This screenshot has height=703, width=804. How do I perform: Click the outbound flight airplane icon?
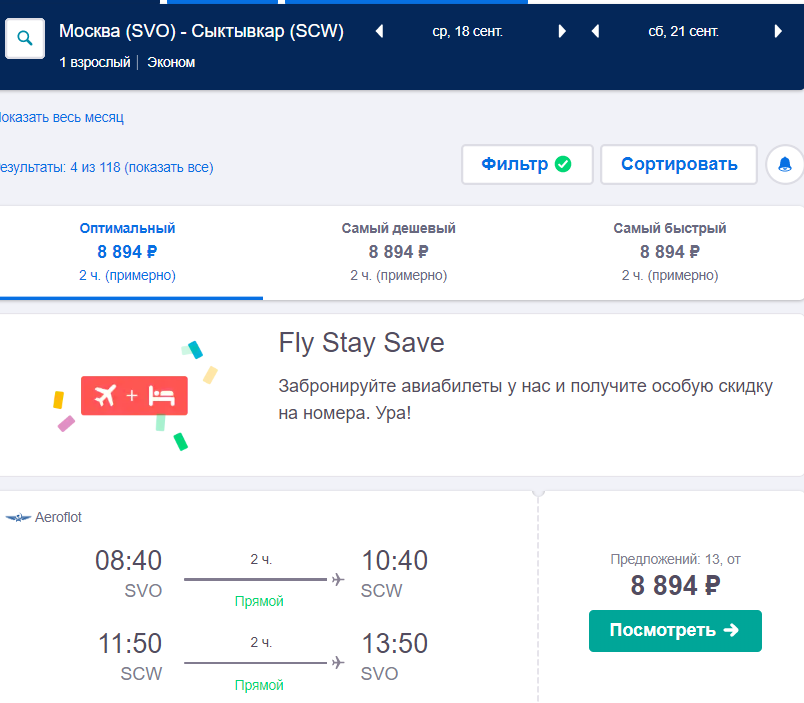[337, 579]
